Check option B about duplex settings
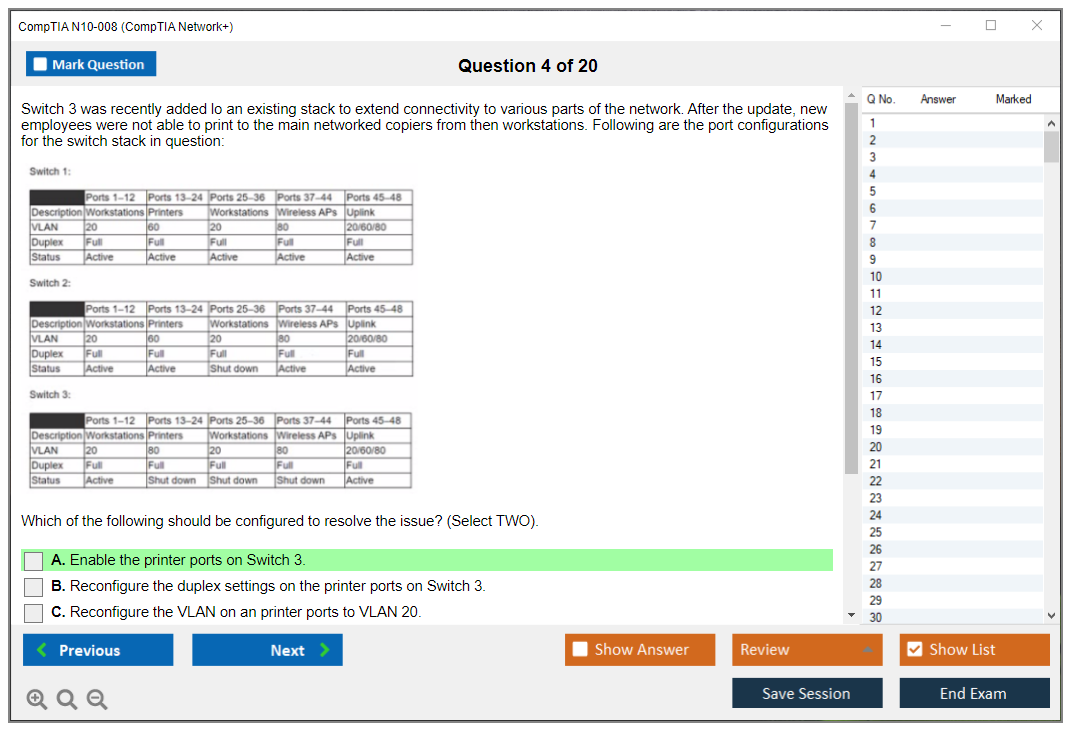The width and height of the screenshot is (1075, 735). point(34,587)
